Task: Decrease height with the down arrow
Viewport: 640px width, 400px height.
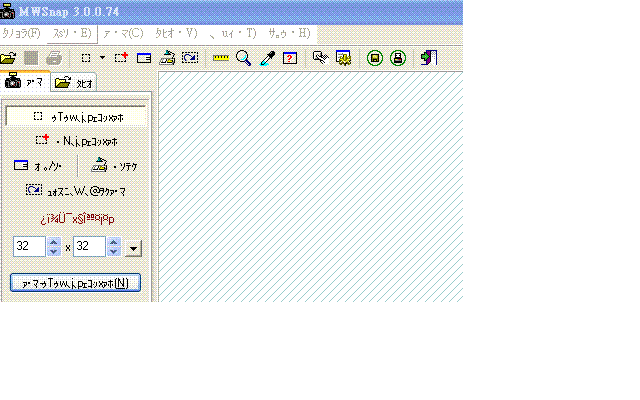Action: (x=114, y=251)
